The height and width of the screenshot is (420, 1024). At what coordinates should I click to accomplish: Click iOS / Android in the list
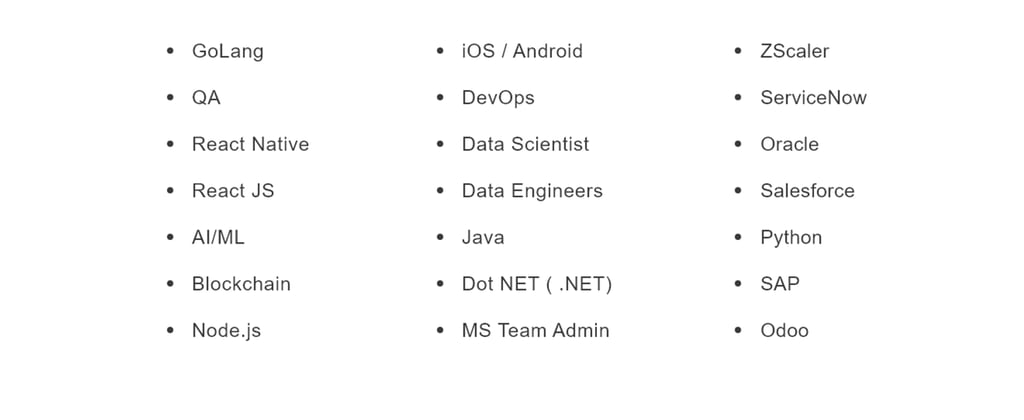pos(522,52)
